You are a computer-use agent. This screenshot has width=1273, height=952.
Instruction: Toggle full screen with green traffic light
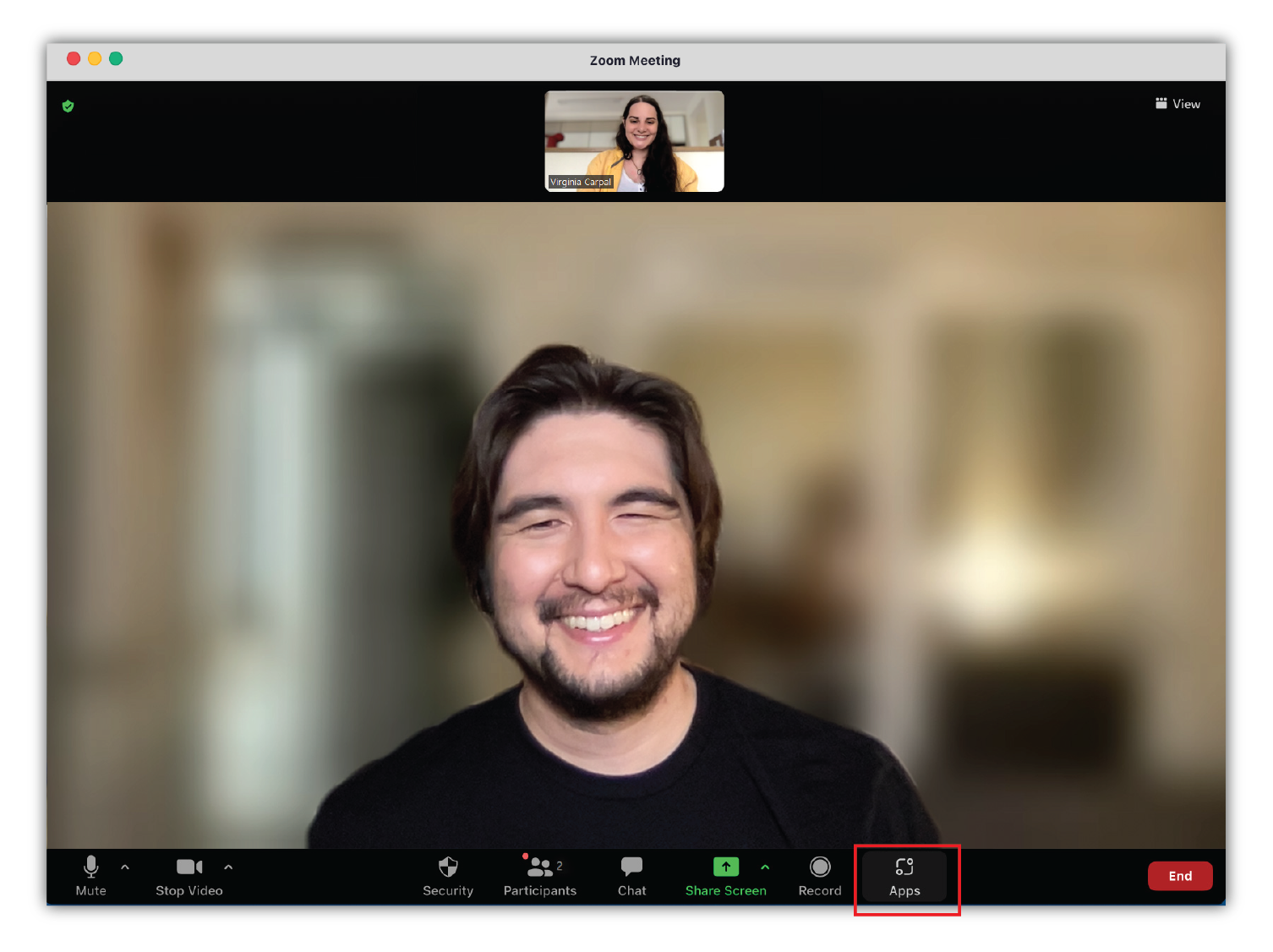click(x=116, y=58)
